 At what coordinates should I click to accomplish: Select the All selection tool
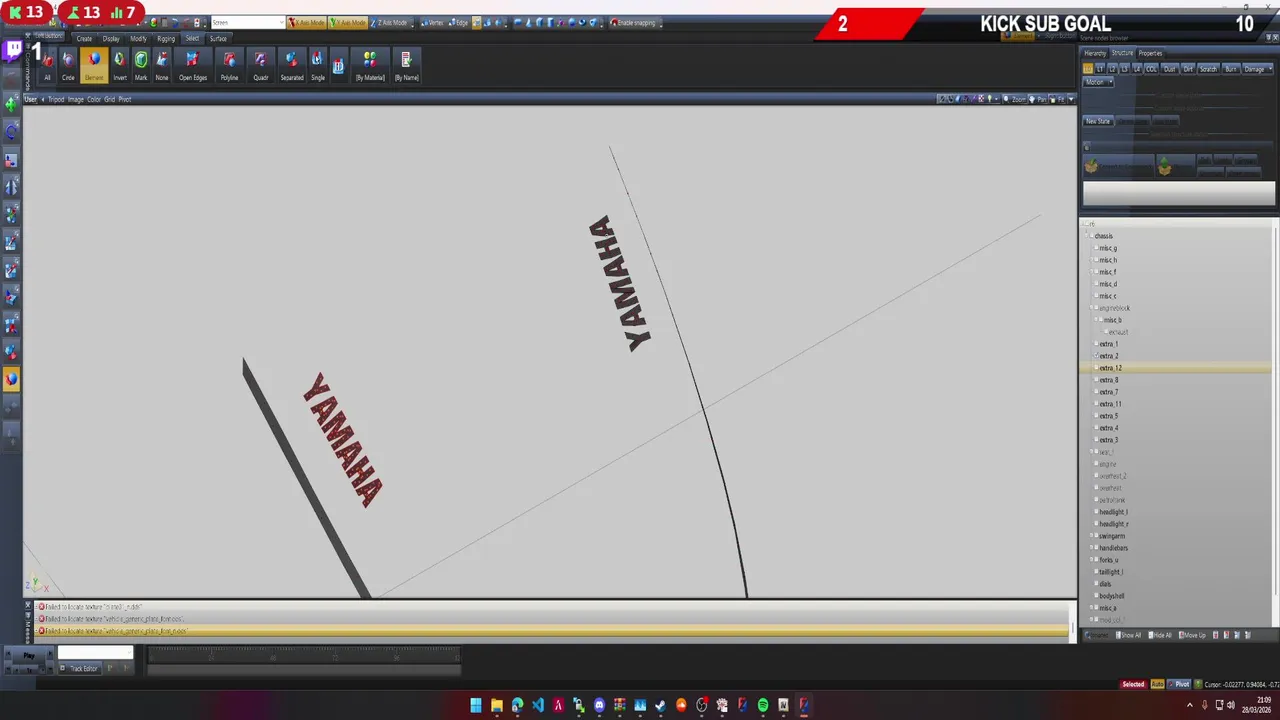click(x=47, y=66)
